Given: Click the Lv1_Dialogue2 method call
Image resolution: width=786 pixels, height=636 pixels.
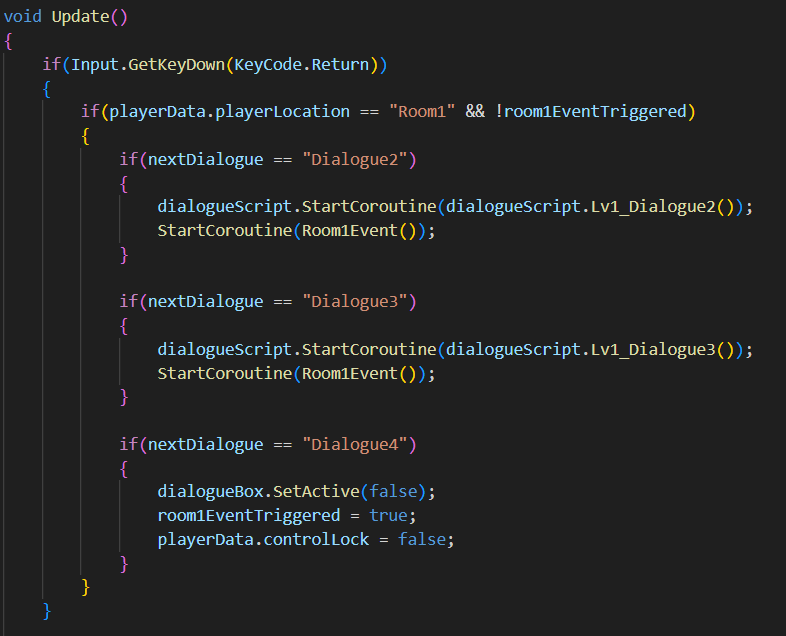Looking at the screenshot, I should coord(652,207).
